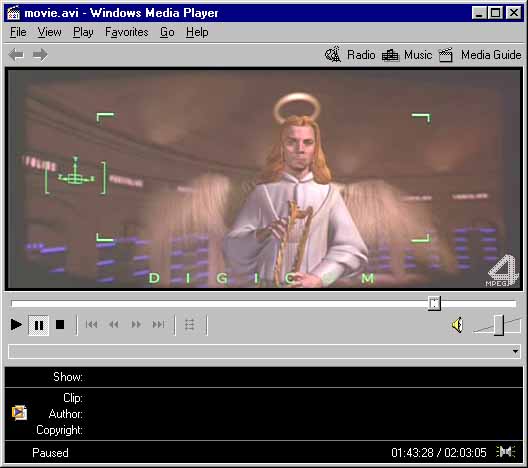Click the Forward arrow in toolbar
This screenshot has height=468, width=528.
(40, 55)
